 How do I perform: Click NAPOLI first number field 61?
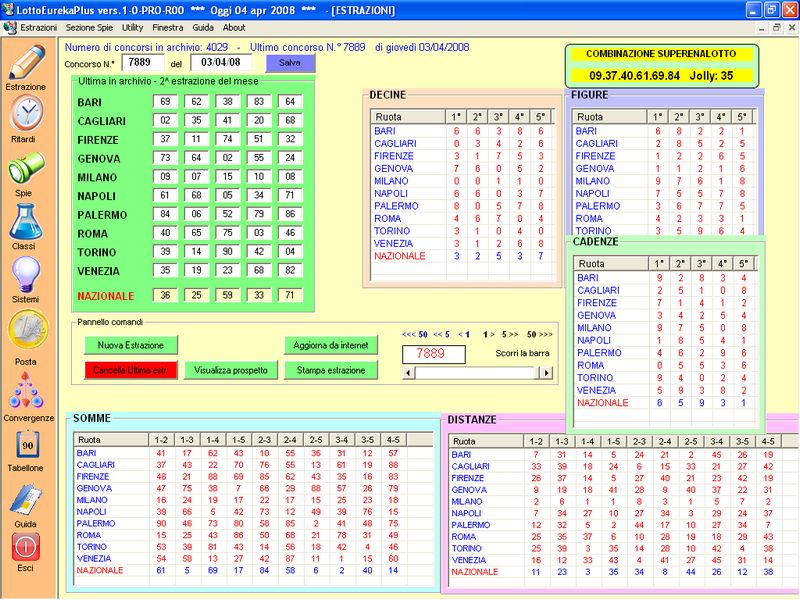[x=165, y=195]
